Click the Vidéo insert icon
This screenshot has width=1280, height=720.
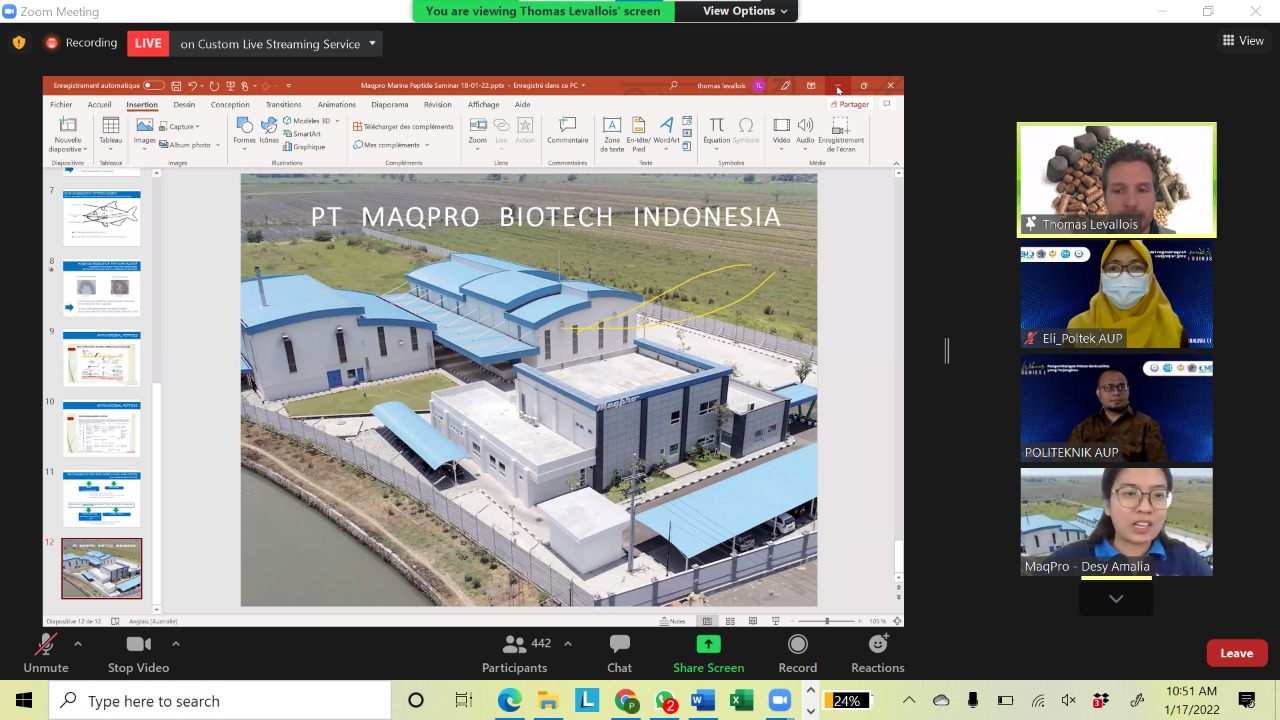click(781, 132)
